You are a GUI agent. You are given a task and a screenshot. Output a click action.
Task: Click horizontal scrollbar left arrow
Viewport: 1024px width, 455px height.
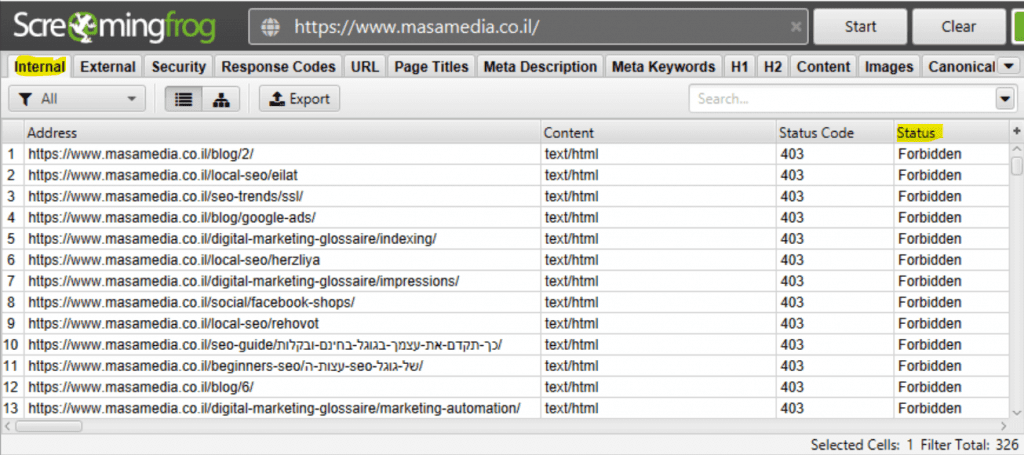coord(7,426)
